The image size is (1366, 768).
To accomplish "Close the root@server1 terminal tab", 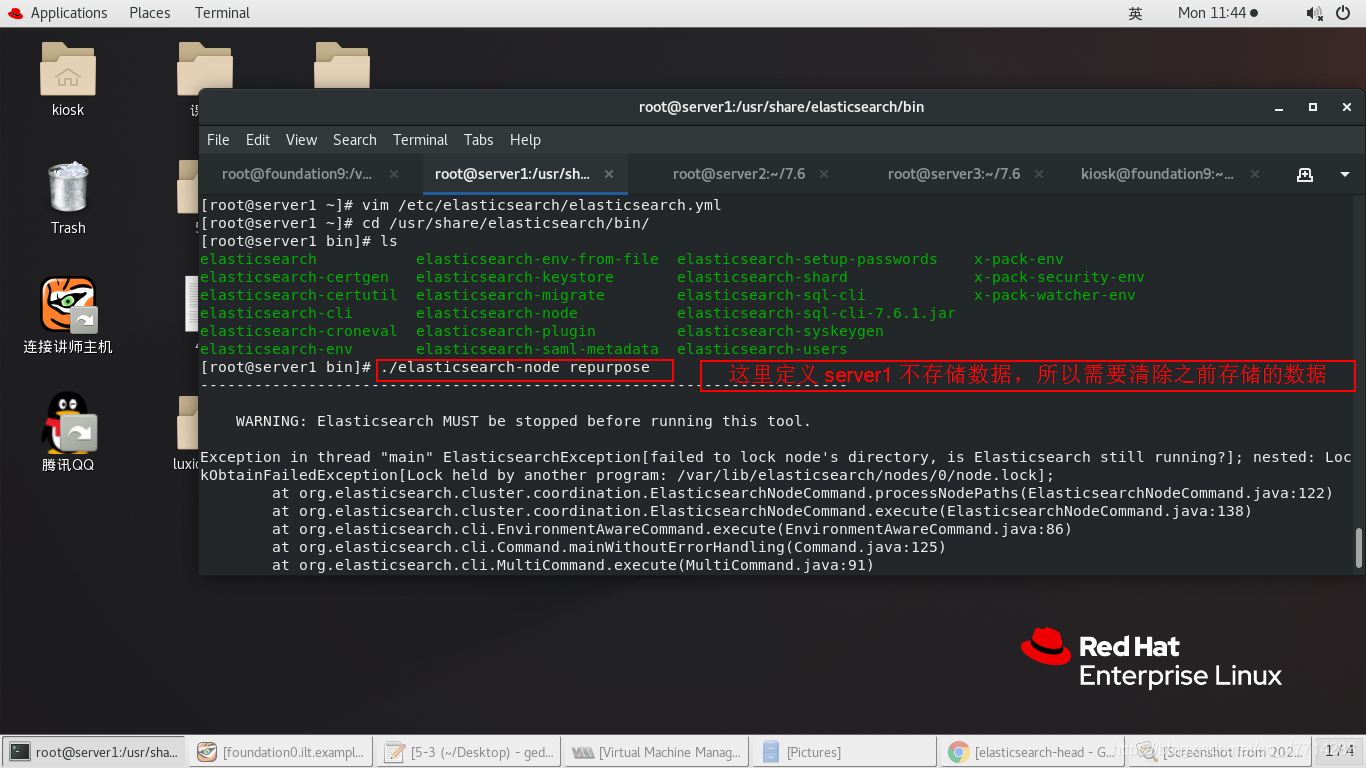I will (609, 174).
